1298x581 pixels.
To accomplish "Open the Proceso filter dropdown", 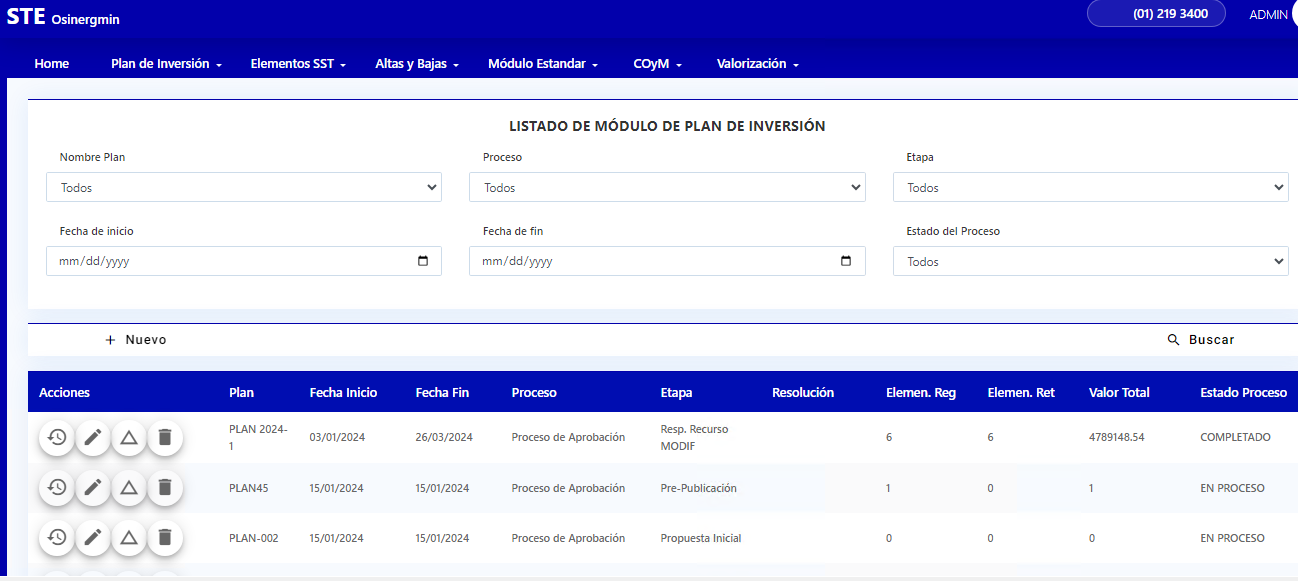I will (667, 187).
